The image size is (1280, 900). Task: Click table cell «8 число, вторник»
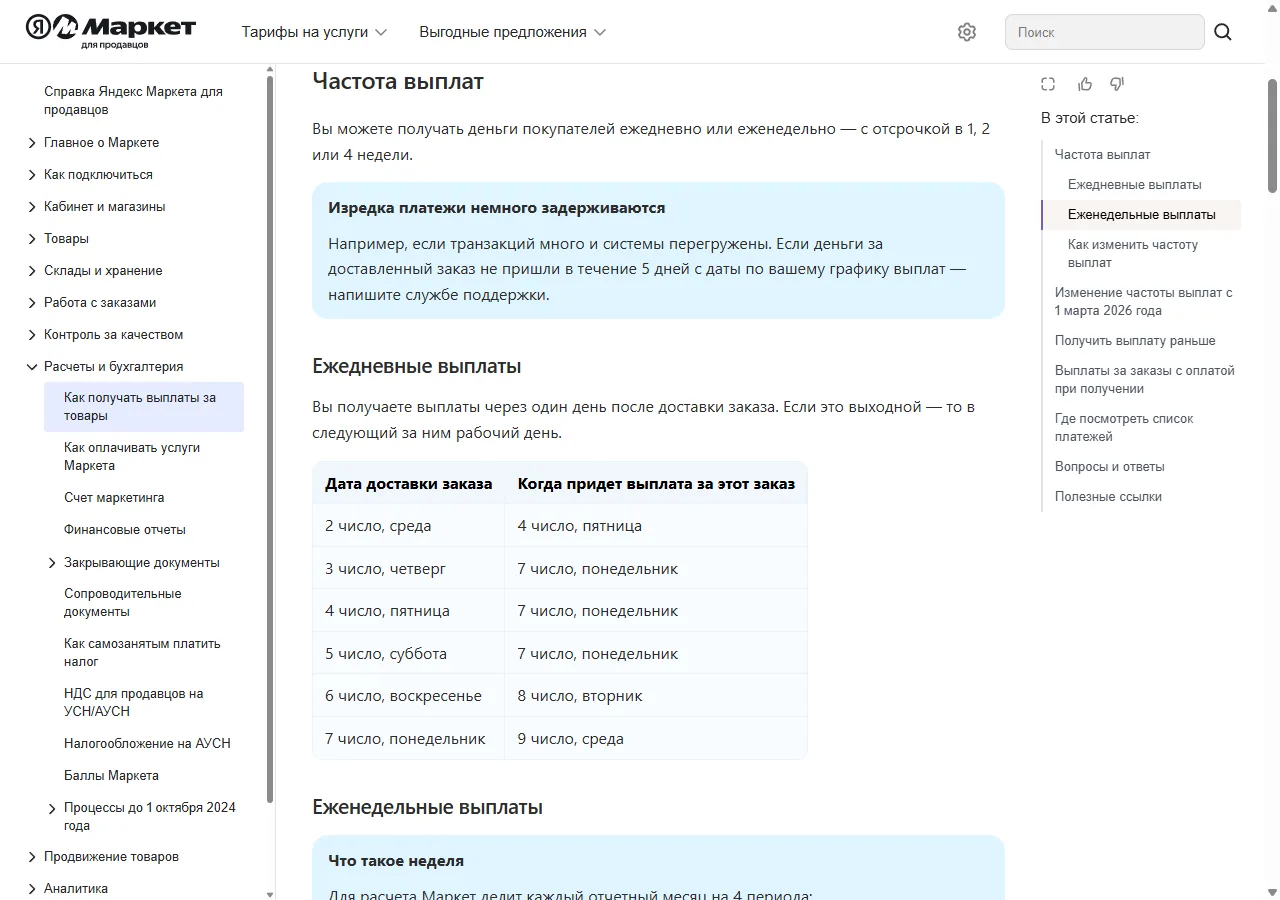click(x=656, y=696)
